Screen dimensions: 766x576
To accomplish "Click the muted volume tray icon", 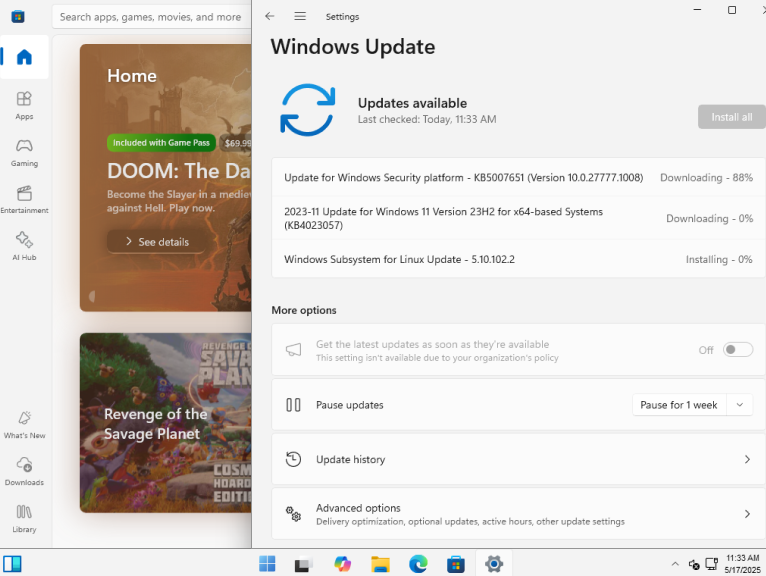I will [694, 564].
